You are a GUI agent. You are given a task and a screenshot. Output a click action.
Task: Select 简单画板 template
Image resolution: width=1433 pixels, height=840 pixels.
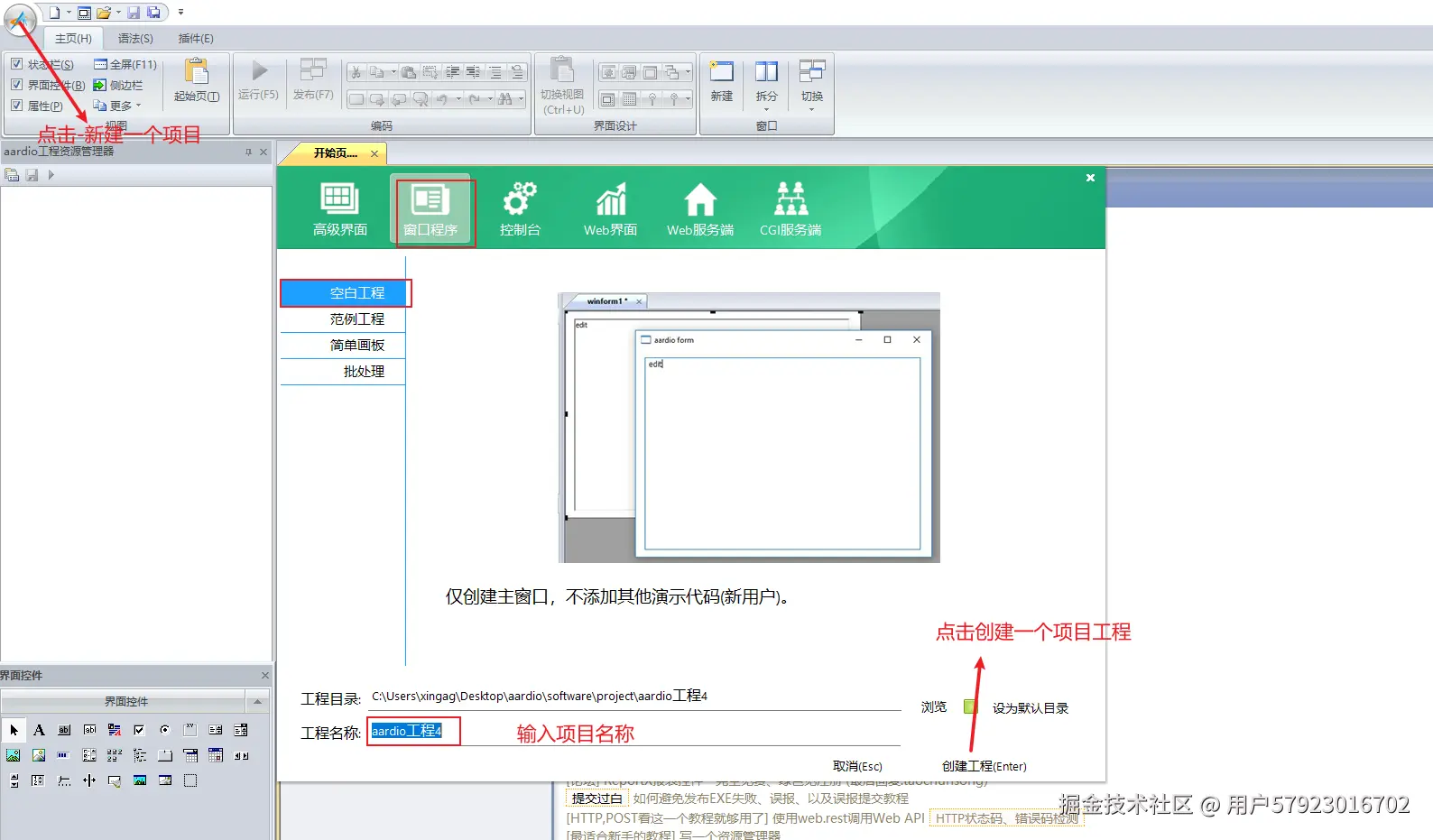pyautogui.click(x=343, y=346)
